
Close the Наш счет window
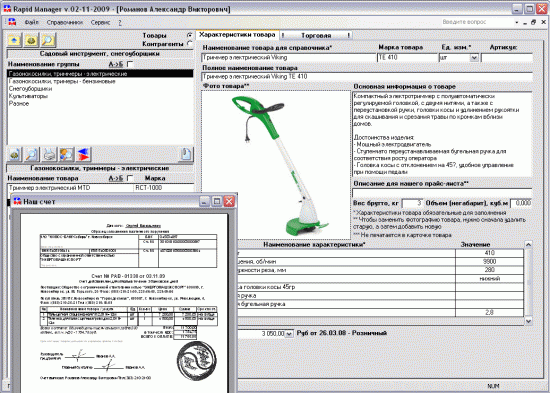click(229, 201)
